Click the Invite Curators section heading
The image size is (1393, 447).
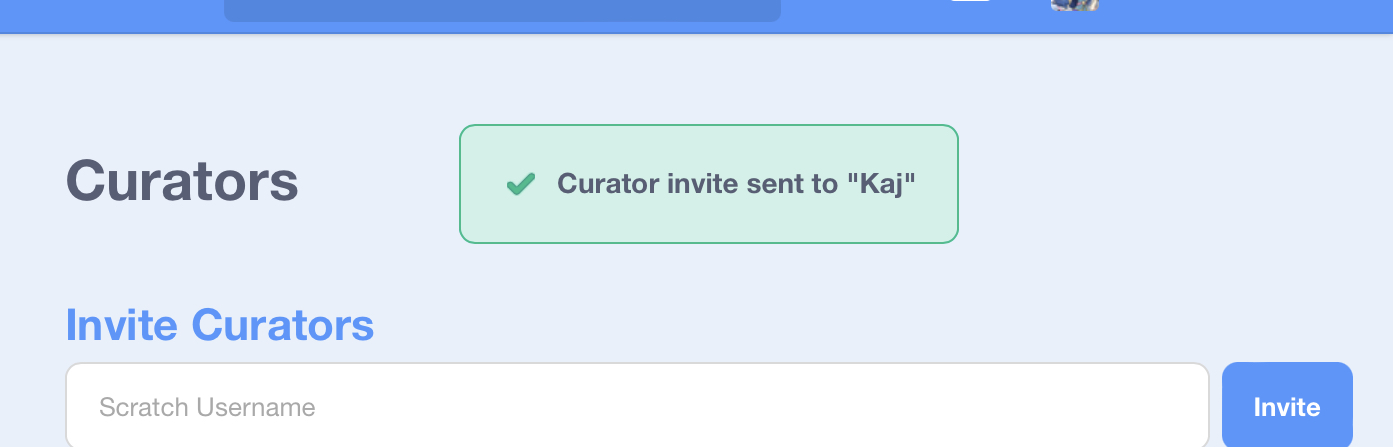tap(220, 325)
